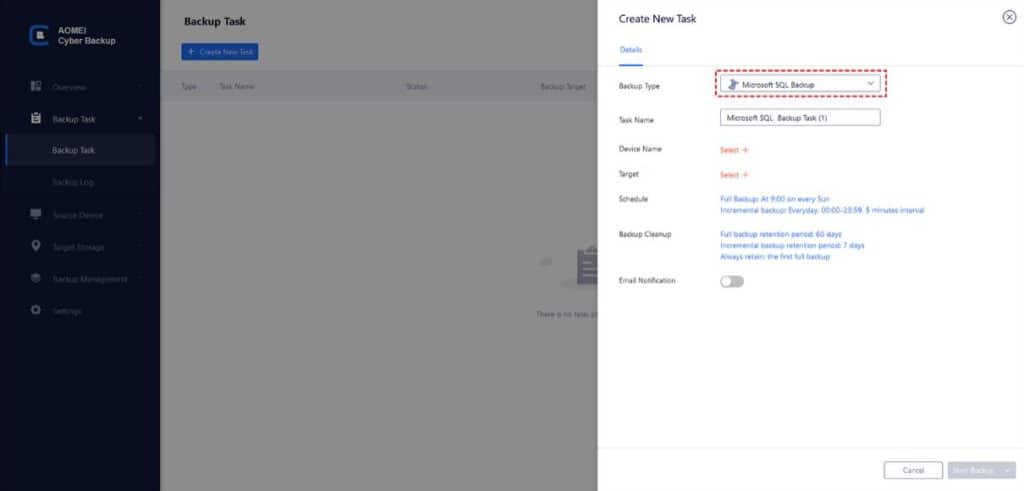Open the Overview sidebar icon
Image resolution: width=1024 pixels, height=491 pixels.
[36, 86]
